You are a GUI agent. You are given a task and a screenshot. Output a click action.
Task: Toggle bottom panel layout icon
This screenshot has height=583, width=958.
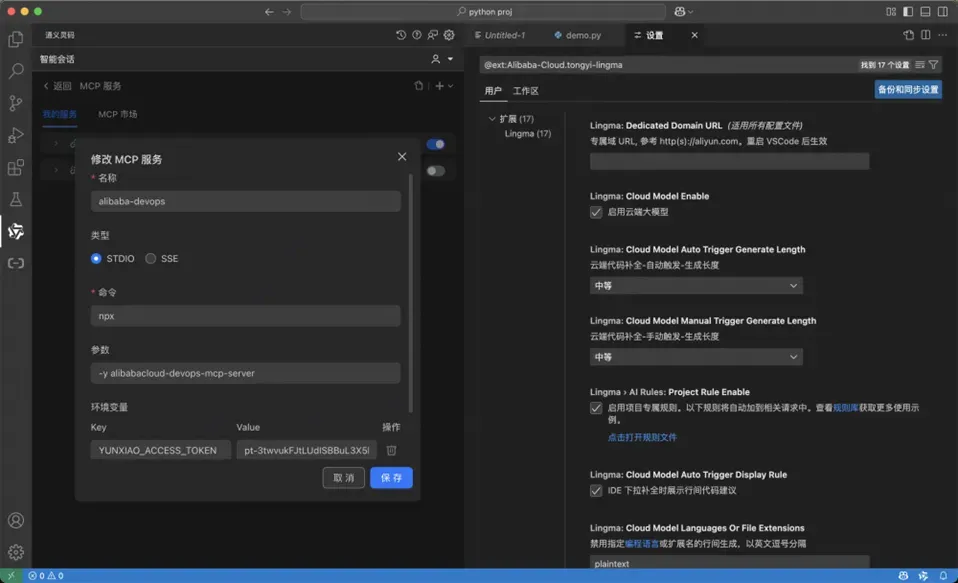[x=926, y=12]
